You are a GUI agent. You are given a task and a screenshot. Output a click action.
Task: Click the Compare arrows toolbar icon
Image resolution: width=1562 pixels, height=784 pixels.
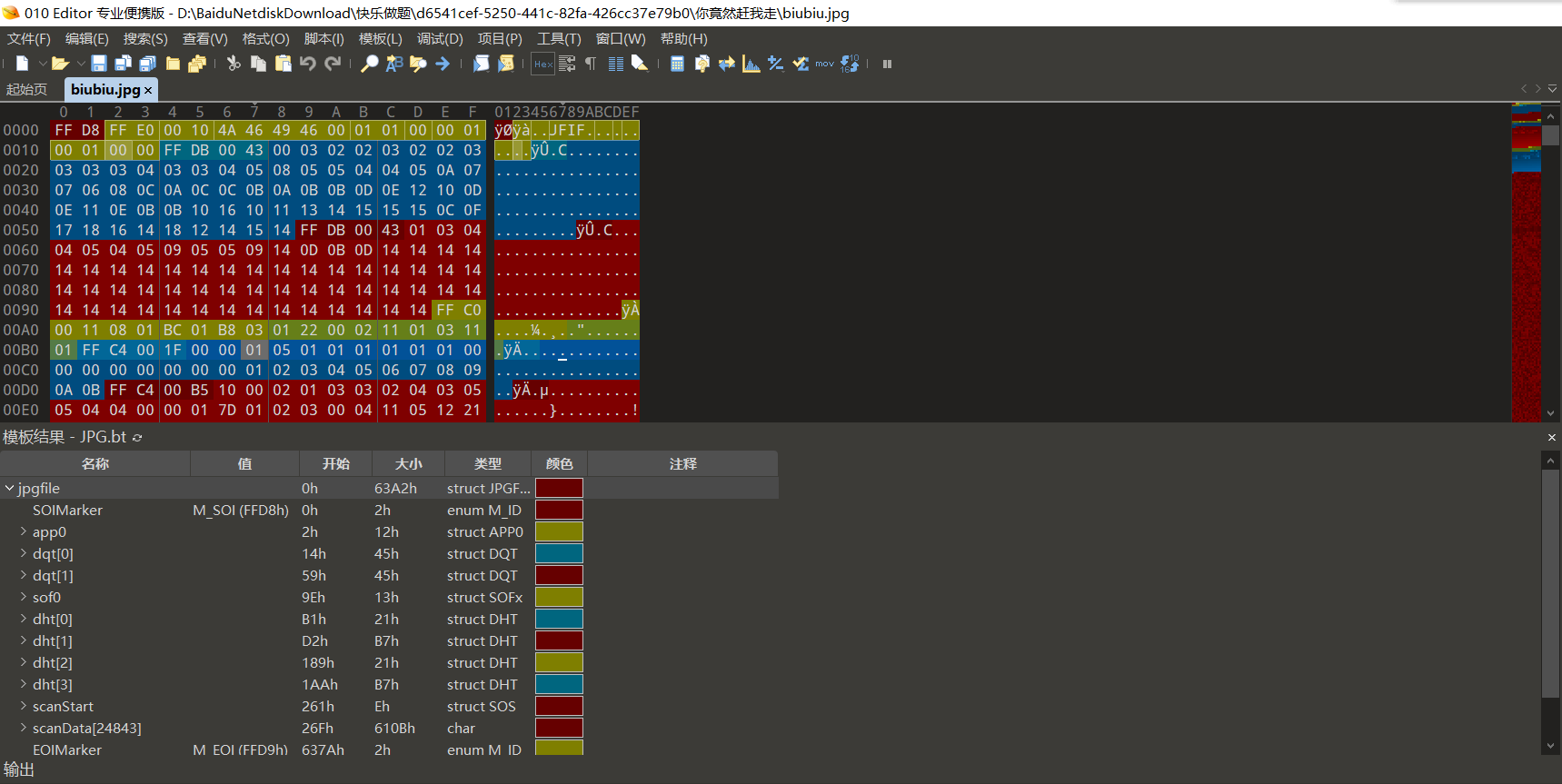tap(726, 64)
